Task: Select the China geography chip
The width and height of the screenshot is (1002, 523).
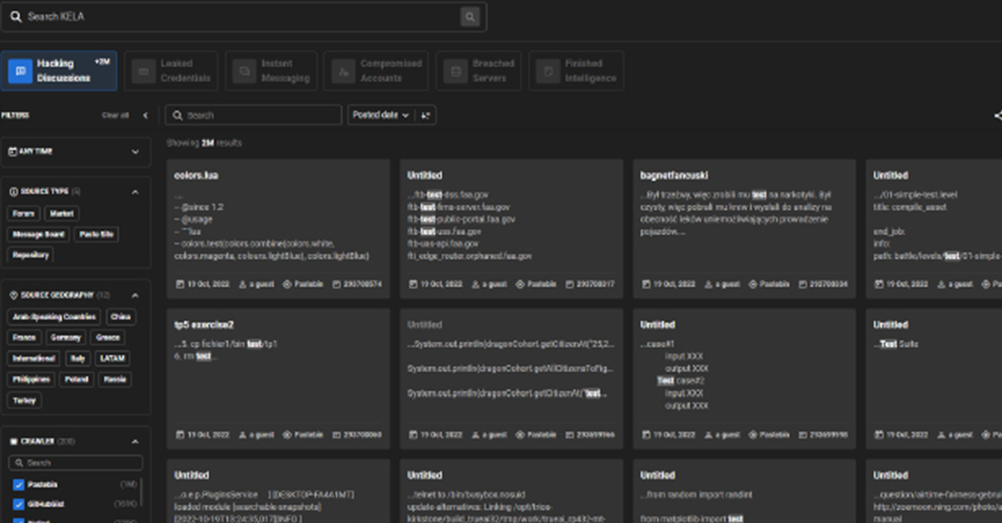Action: click(x=120, y=317)
